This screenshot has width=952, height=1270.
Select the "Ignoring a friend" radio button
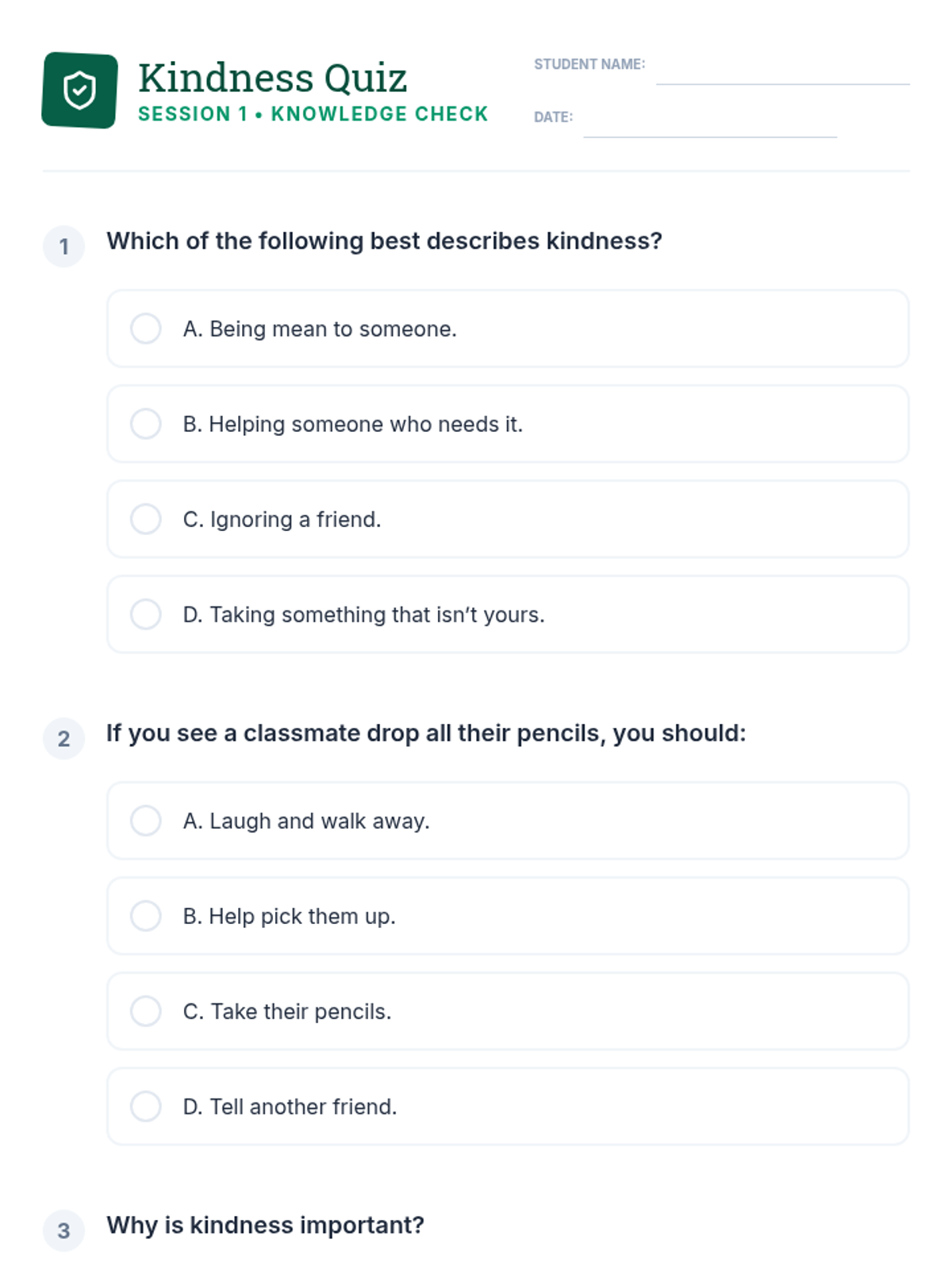pos(146,519)
